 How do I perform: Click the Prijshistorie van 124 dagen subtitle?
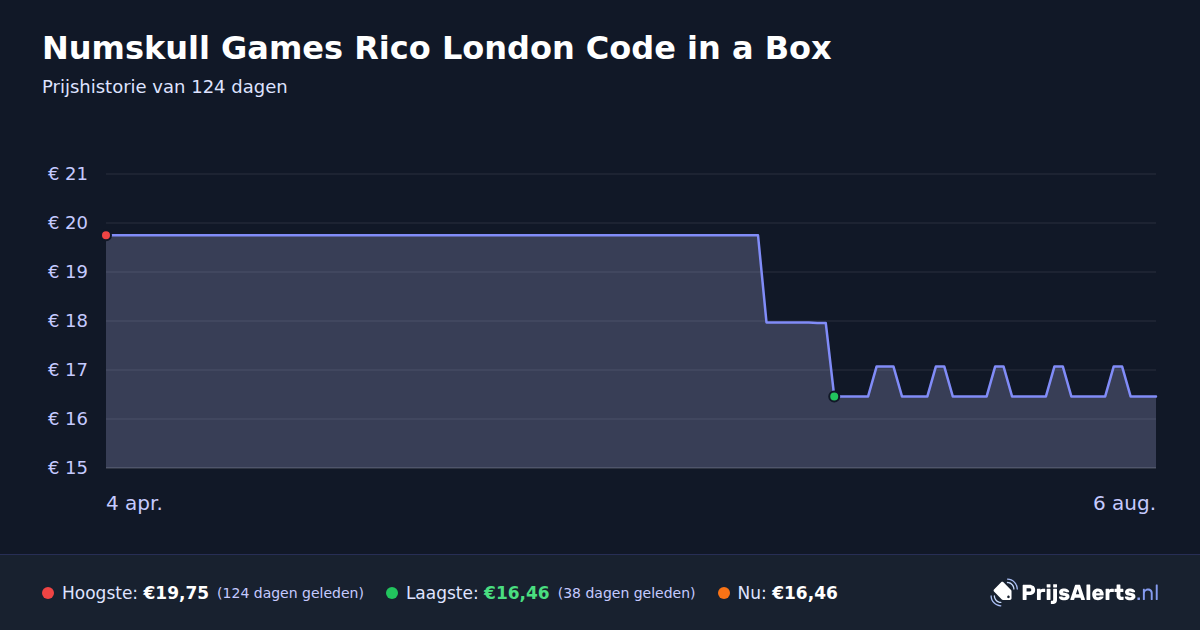(165, 87)
